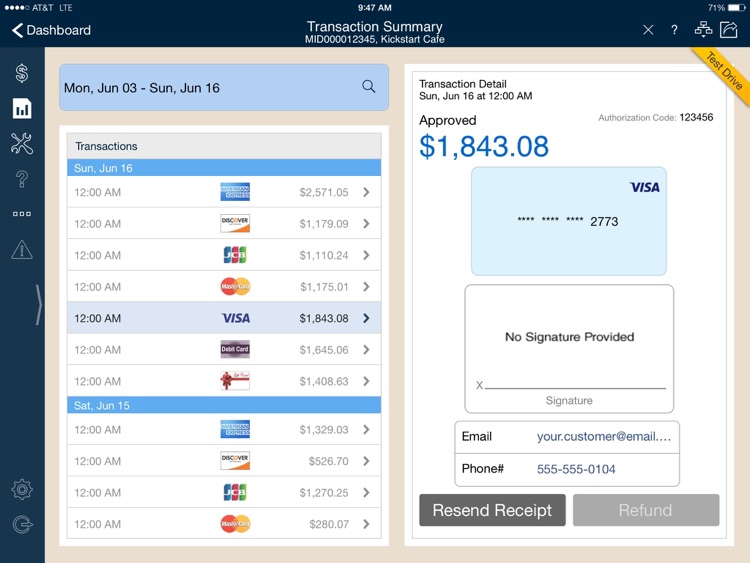Tap the Debit Card logo on $1,645.06 row
The height and width of the screenshot is (563, 750).
pyautogui.click(x=235, y=349)
